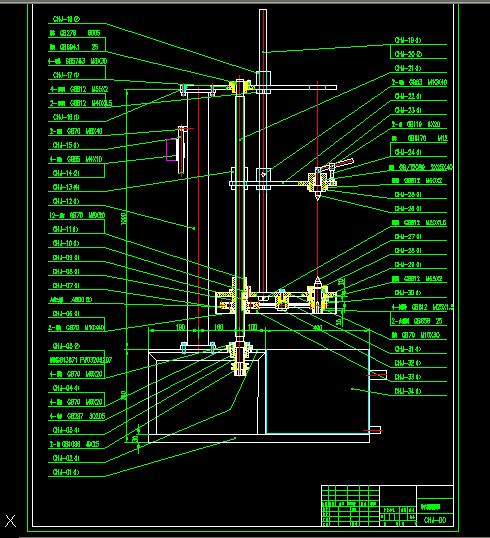Select the CHJ-23 part callout label
This screenshot has height=538, width=490.
coord(408,110)
